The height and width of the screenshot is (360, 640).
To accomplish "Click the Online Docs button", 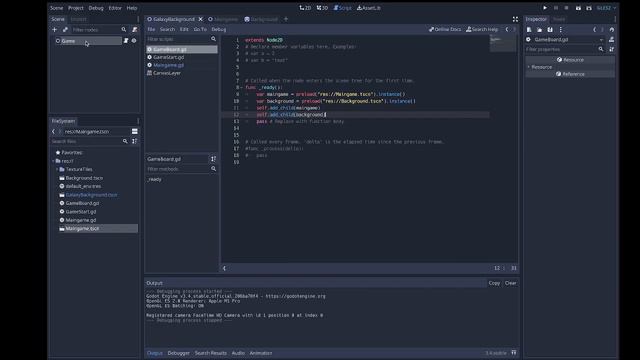I will [x=444, y=29].
